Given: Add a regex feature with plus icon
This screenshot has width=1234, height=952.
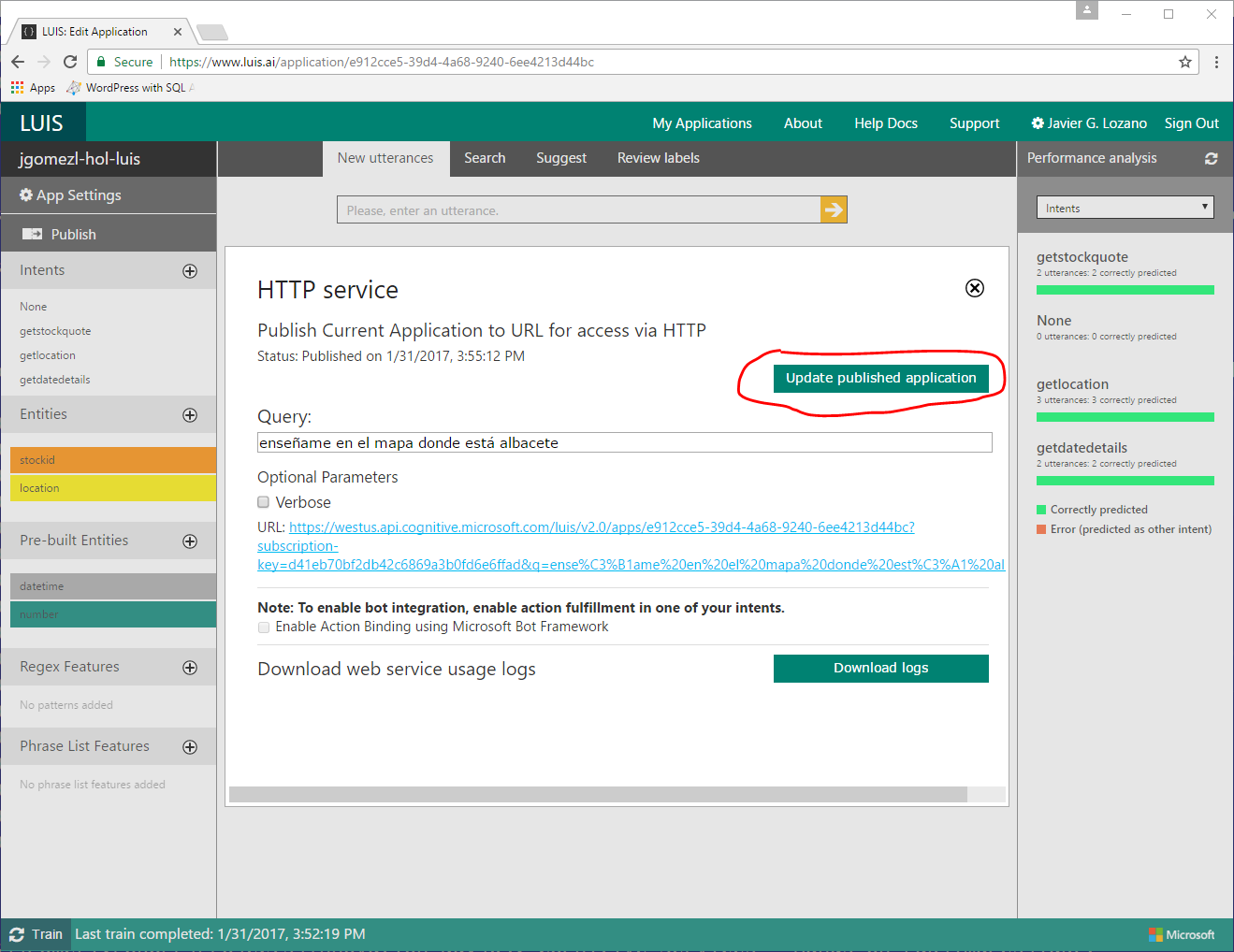Looking at the screenshot, I should 190,668.
